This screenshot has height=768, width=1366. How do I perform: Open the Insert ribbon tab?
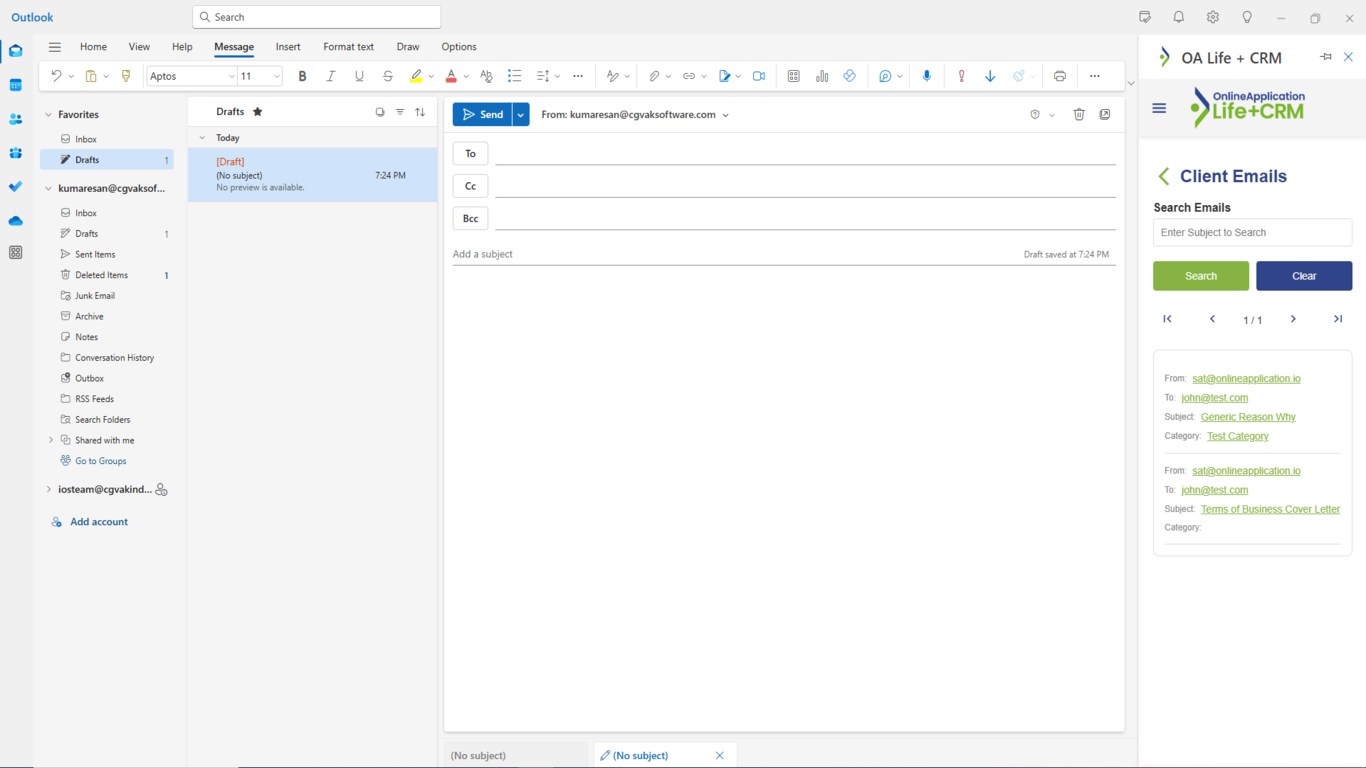(288, 47)
